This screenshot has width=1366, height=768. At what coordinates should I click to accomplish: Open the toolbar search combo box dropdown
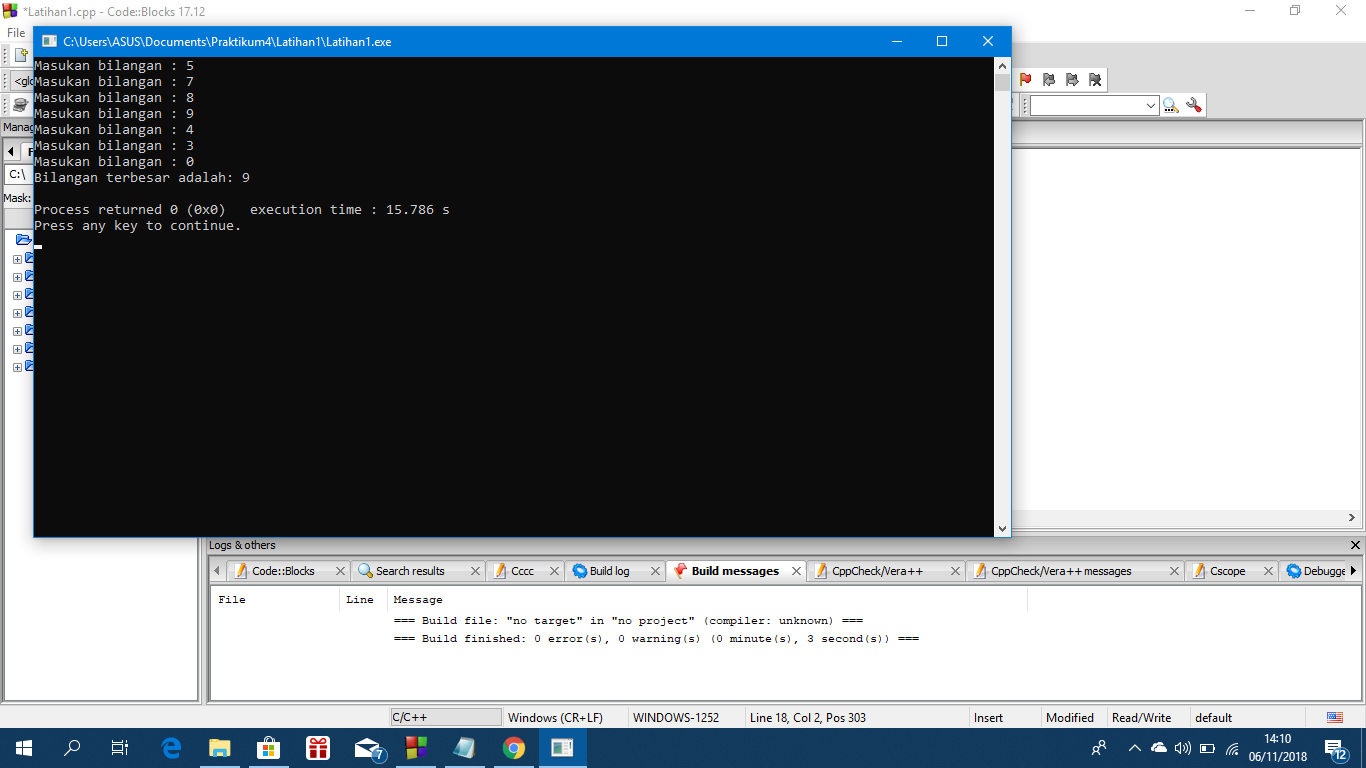point(1151,105)
